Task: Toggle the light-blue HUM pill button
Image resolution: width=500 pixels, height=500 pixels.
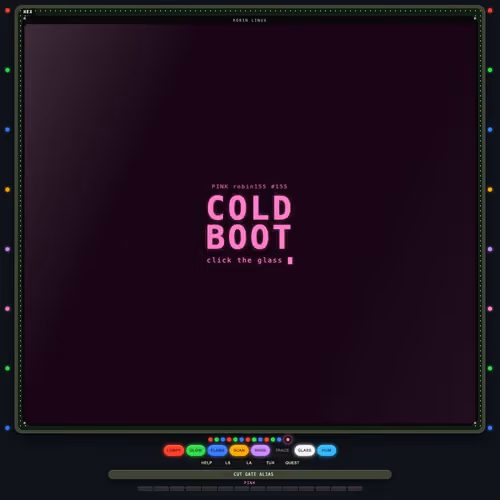Action: coord(326,450)
